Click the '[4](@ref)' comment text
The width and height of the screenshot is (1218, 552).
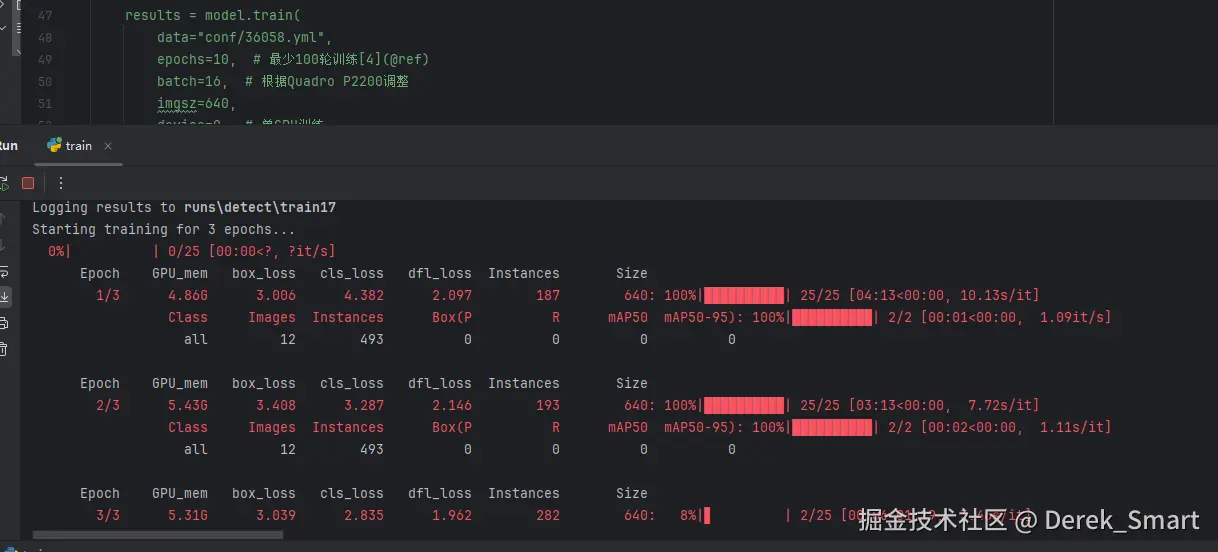coord(393,60)
